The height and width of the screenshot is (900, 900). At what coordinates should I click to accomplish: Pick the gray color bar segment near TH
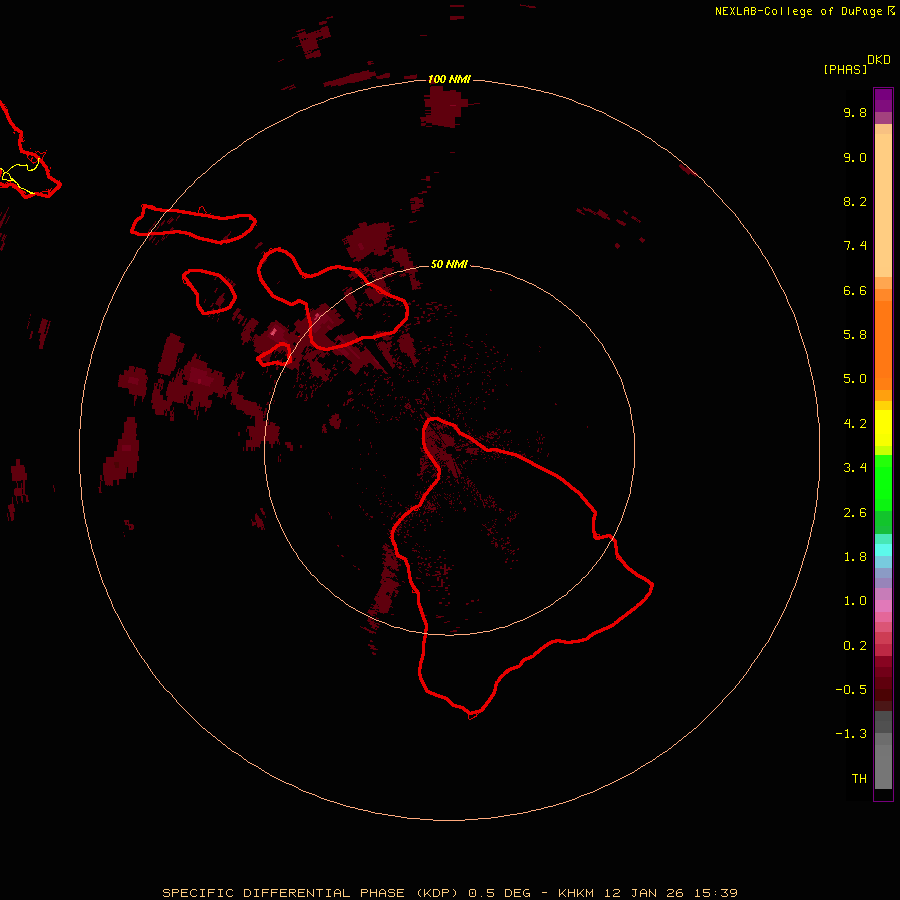883,766
